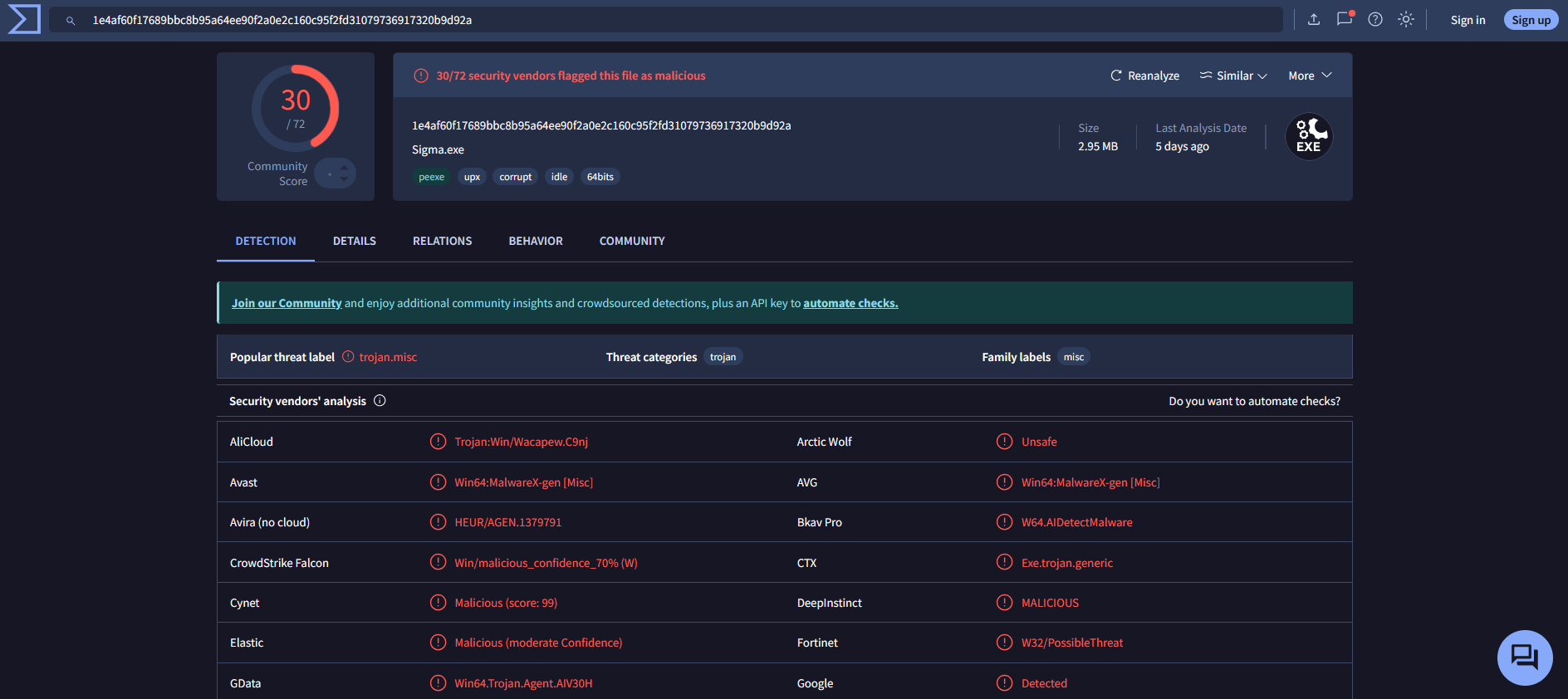Click the Sigma.exe file name
1568x699 pixels.
(x=438, y=149)
